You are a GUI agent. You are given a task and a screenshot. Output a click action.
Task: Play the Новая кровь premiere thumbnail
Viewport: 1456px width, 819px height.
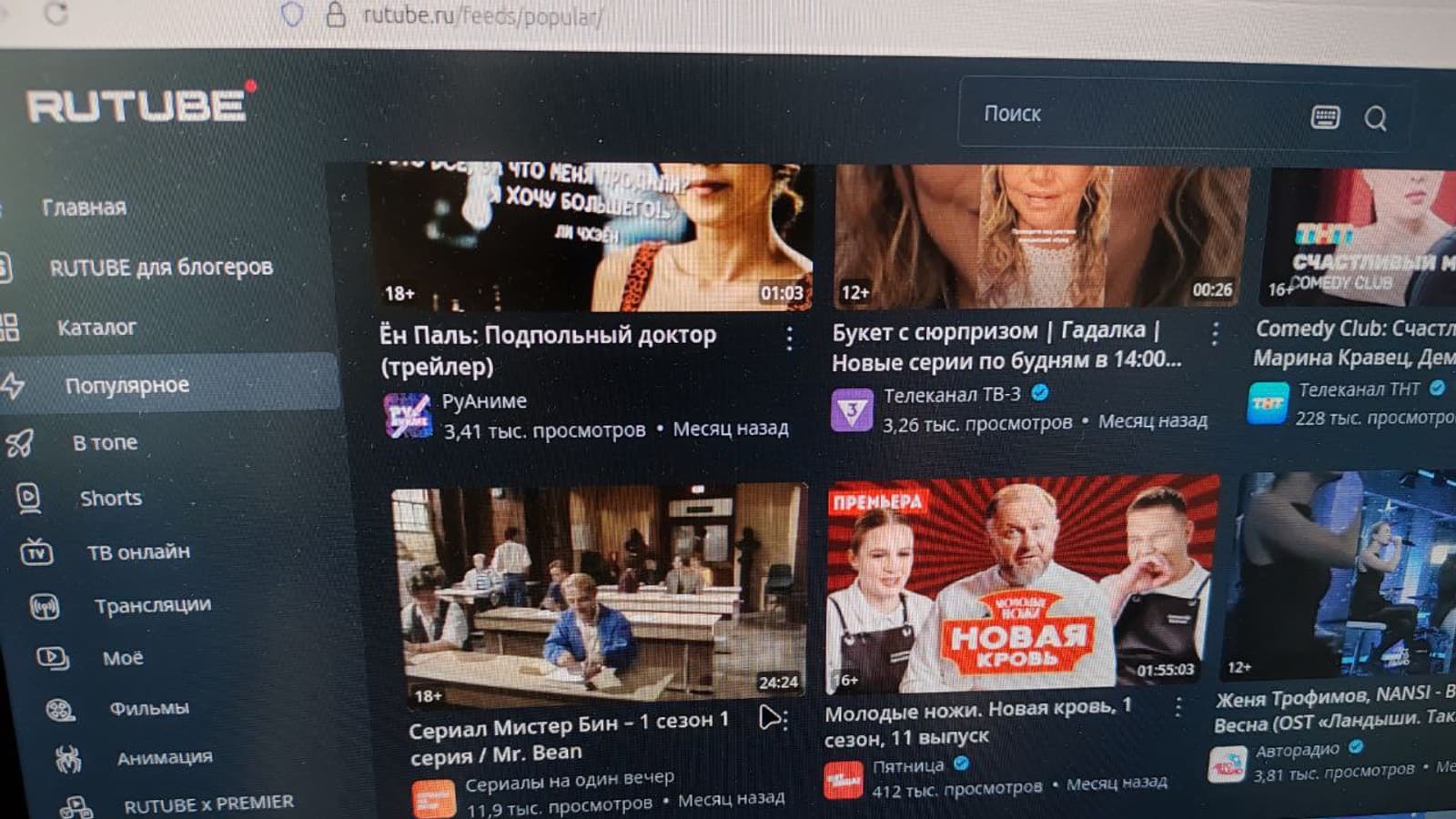[1023, 585]
